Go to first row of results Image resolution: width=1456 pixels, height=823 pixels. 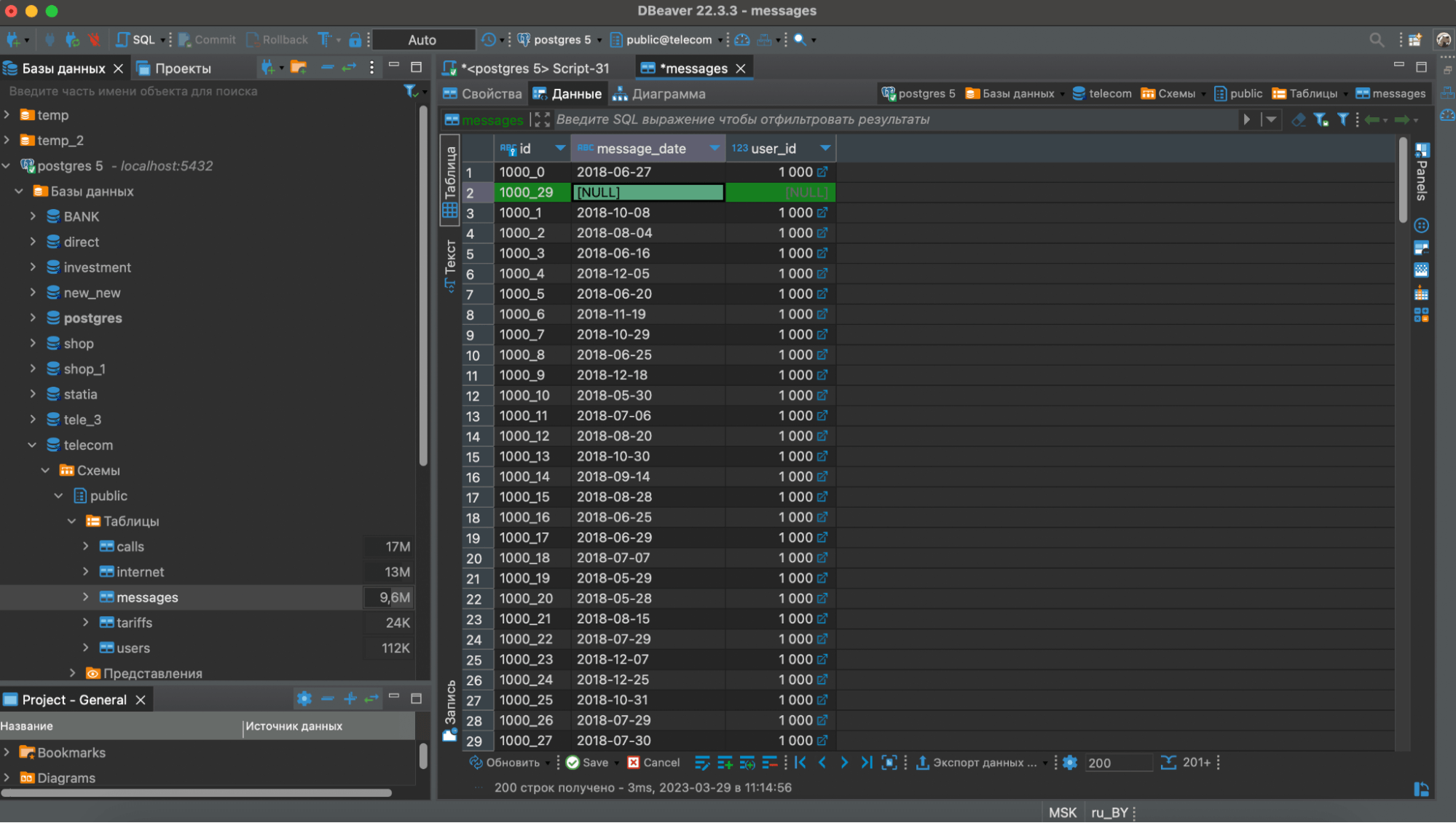pos(800,763)
